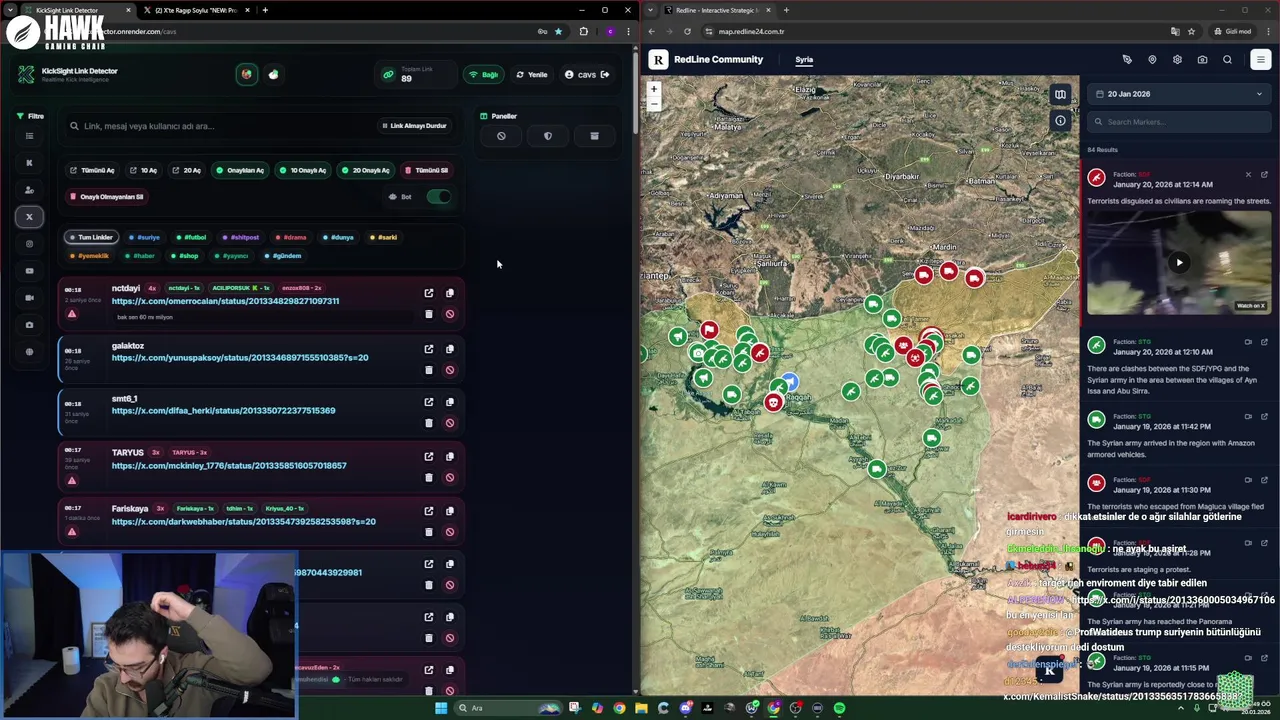Click the Onaylı Olmayanları Sil button
The width and height of the screenshot is (1280, 720).
point(106,196)
